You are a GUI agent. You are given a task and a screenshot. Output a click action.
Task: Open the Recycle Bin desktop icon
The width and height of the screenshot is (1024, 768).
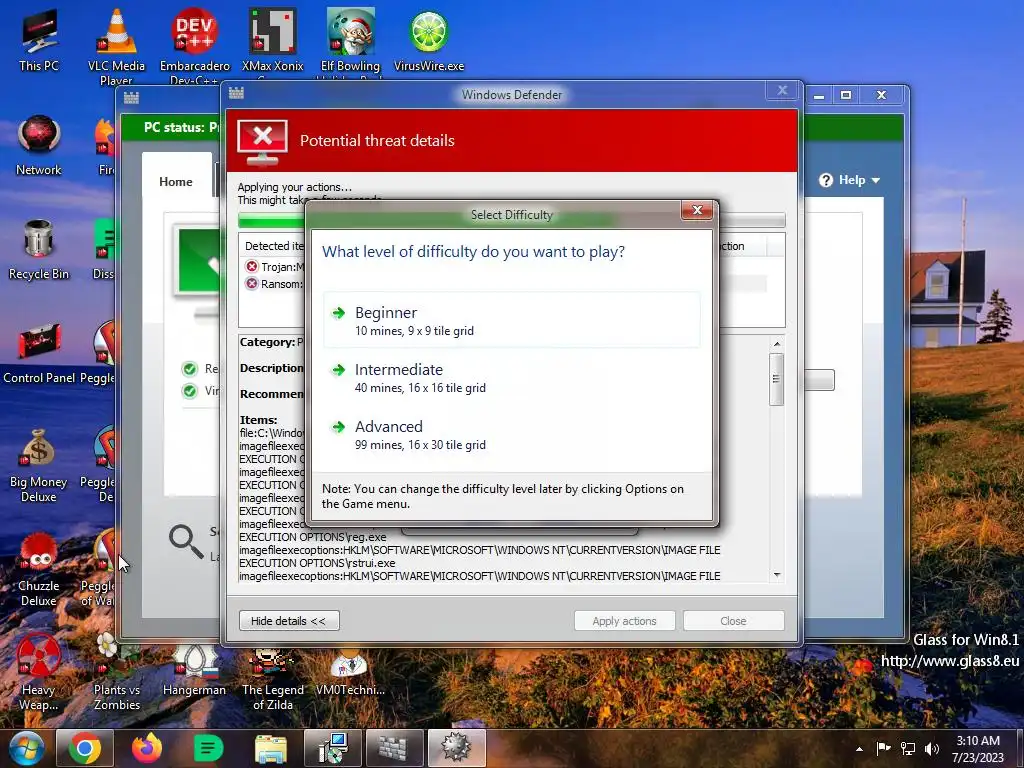point(39,249)
